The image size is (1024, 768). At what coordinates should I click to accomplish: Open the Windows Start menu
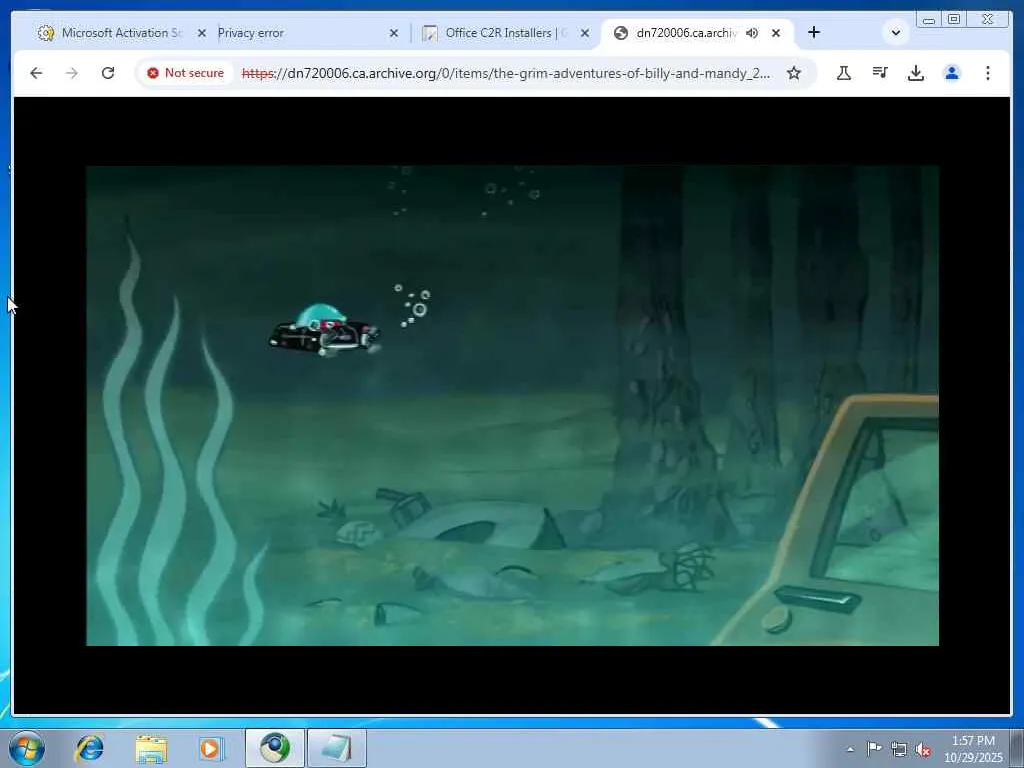pos(27,748)
